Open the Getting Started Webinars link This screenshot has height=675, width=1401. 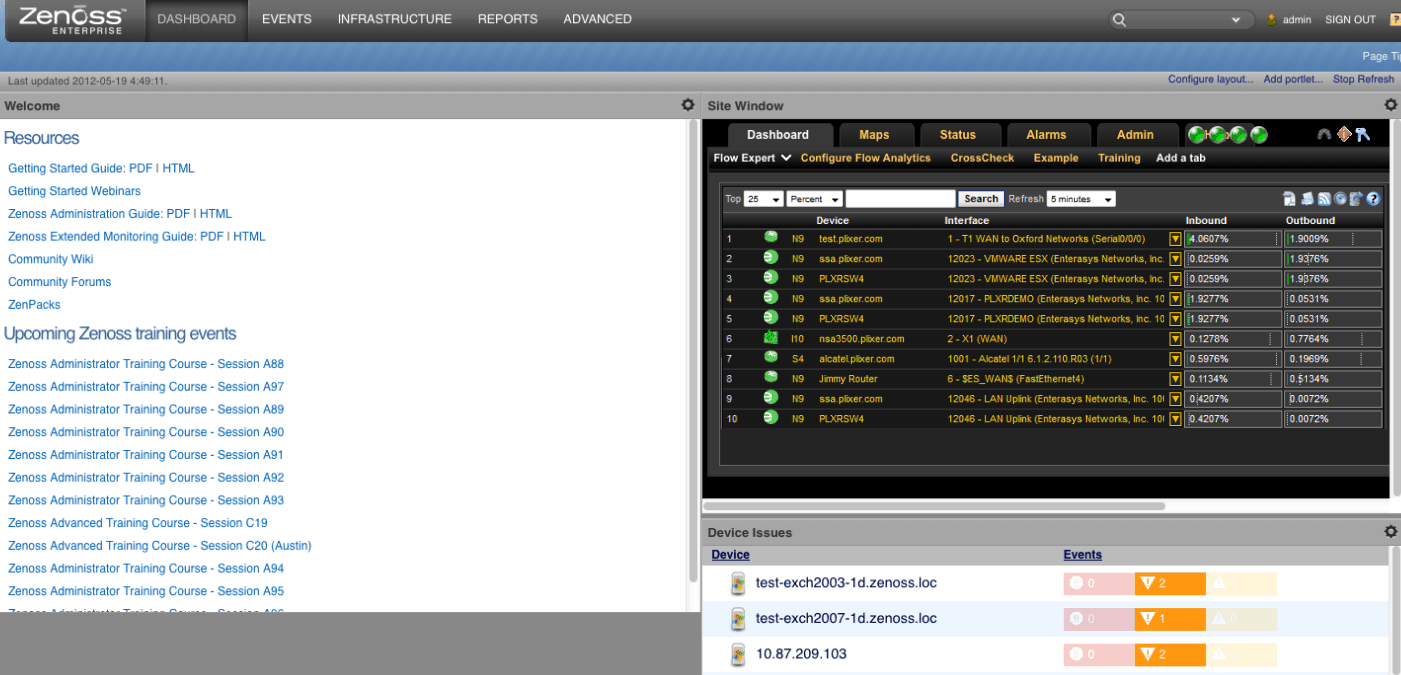click(x=74, y=191)
